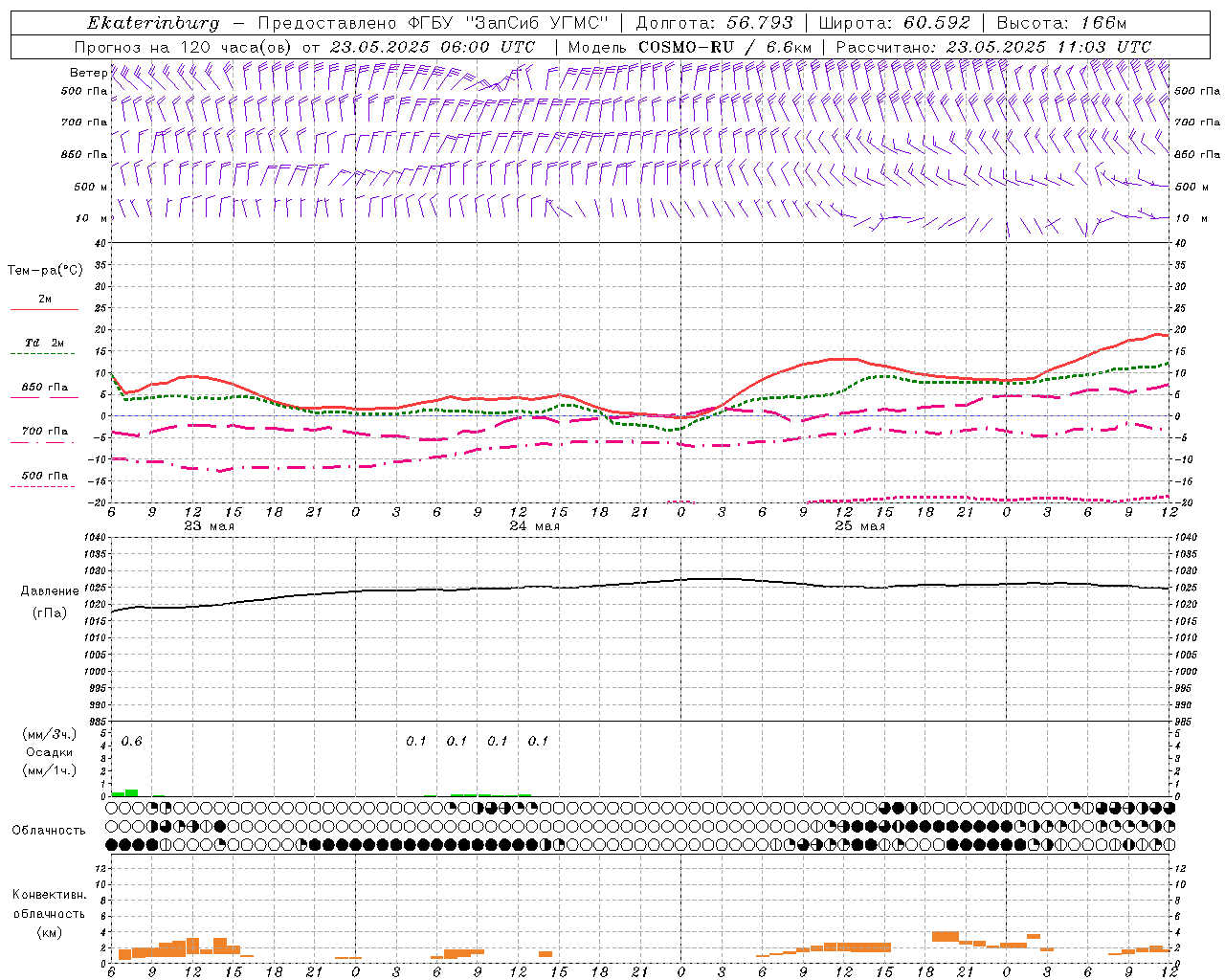This screenshot has height=980, width=1225.
Task: Click the Осадки precipitation label
Action: 49,752
